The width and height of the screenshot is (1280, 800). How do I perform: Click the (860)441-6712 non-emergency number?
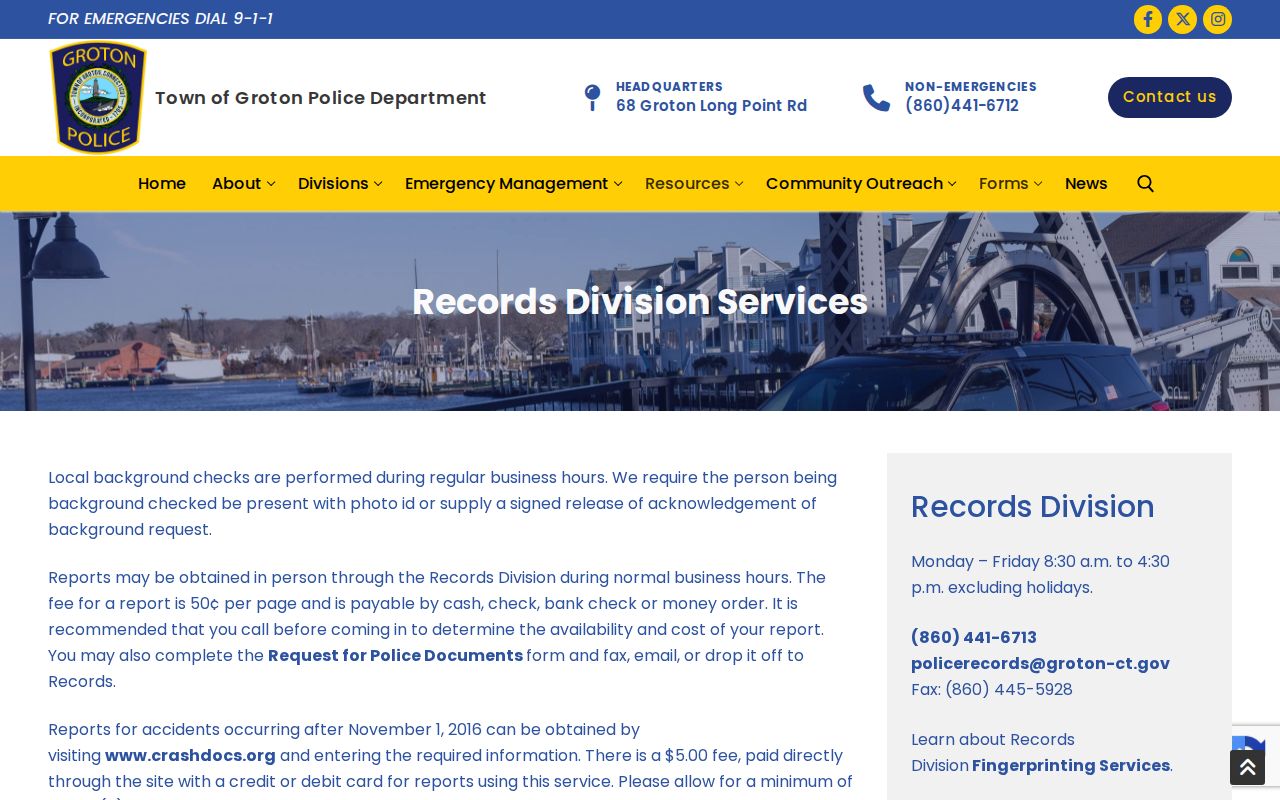click(962, 106)
